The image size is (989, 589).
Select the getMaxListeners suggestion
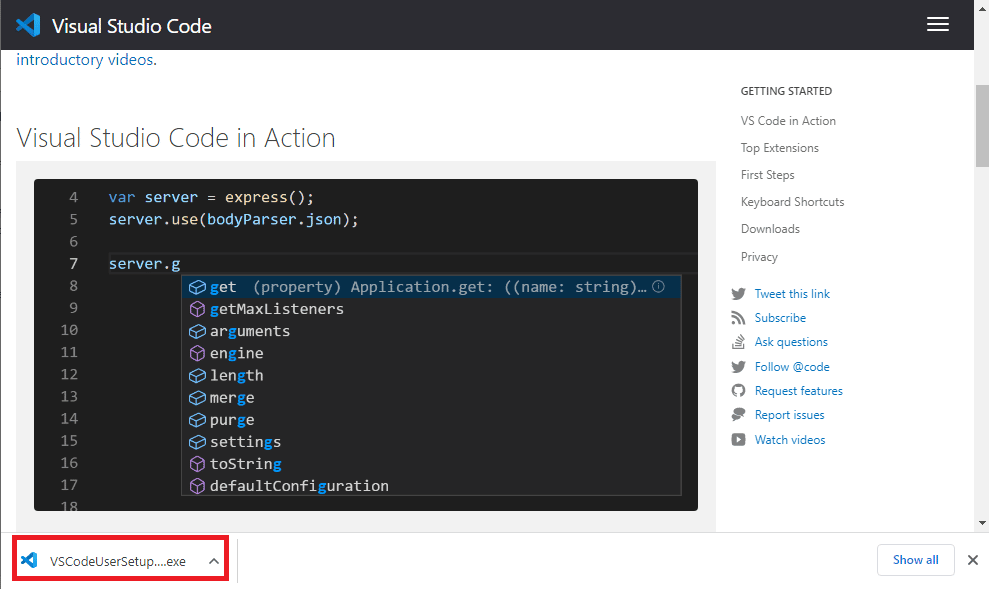pyautogui.click(x=431, y=309)
